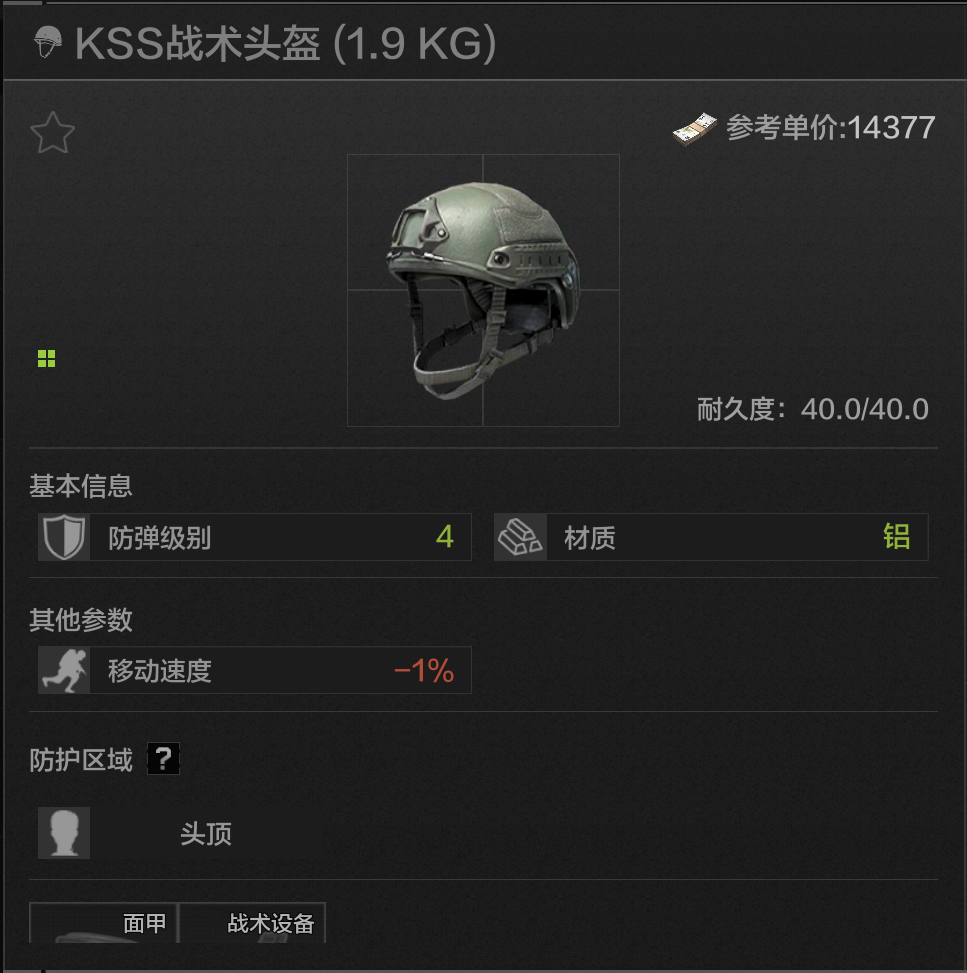Click the green four-square grid icon
This screenshot has width=967, height=973.
(x=47, y=358)
